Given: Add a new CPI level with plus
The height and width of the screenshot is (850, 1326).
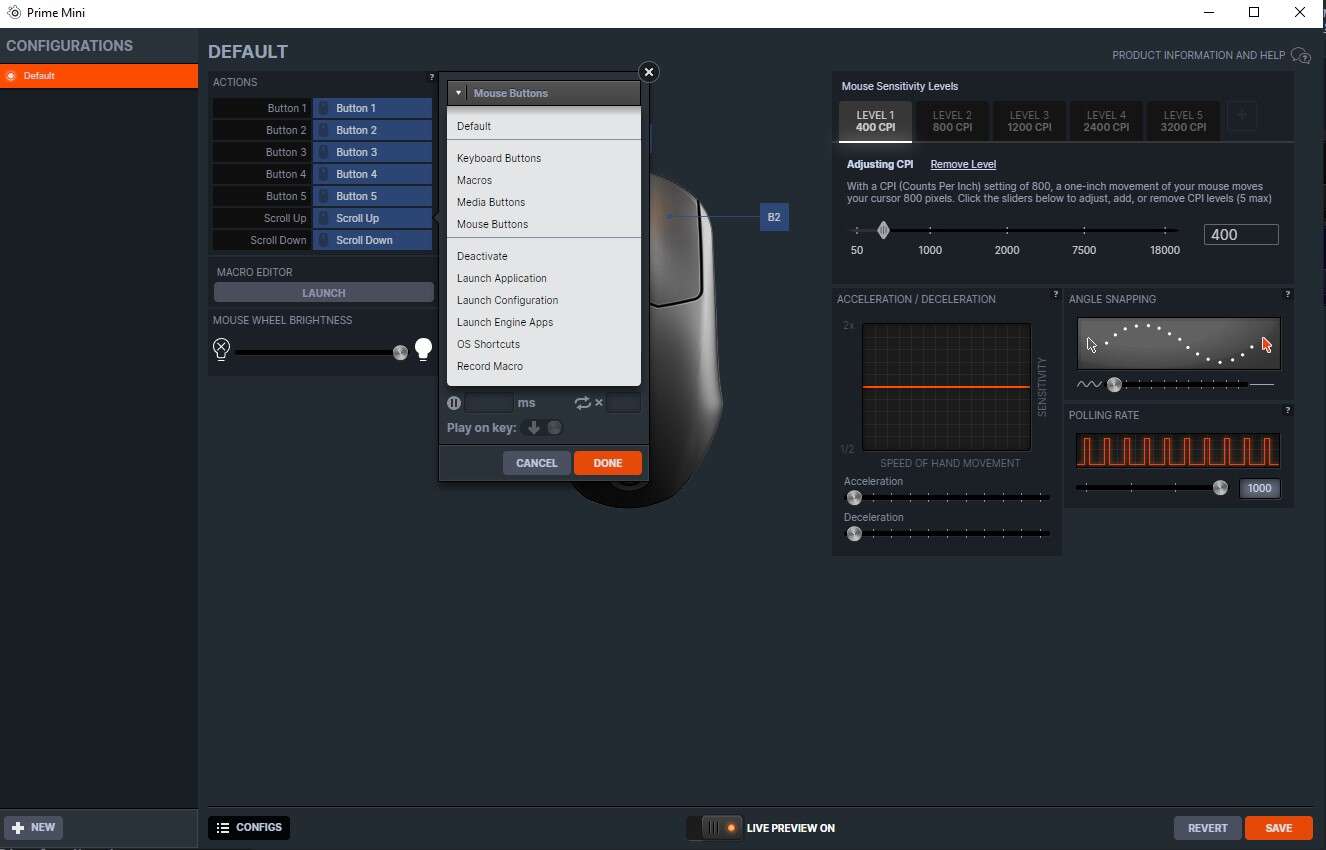Looking at the screenshot, I should [1241, 116].
